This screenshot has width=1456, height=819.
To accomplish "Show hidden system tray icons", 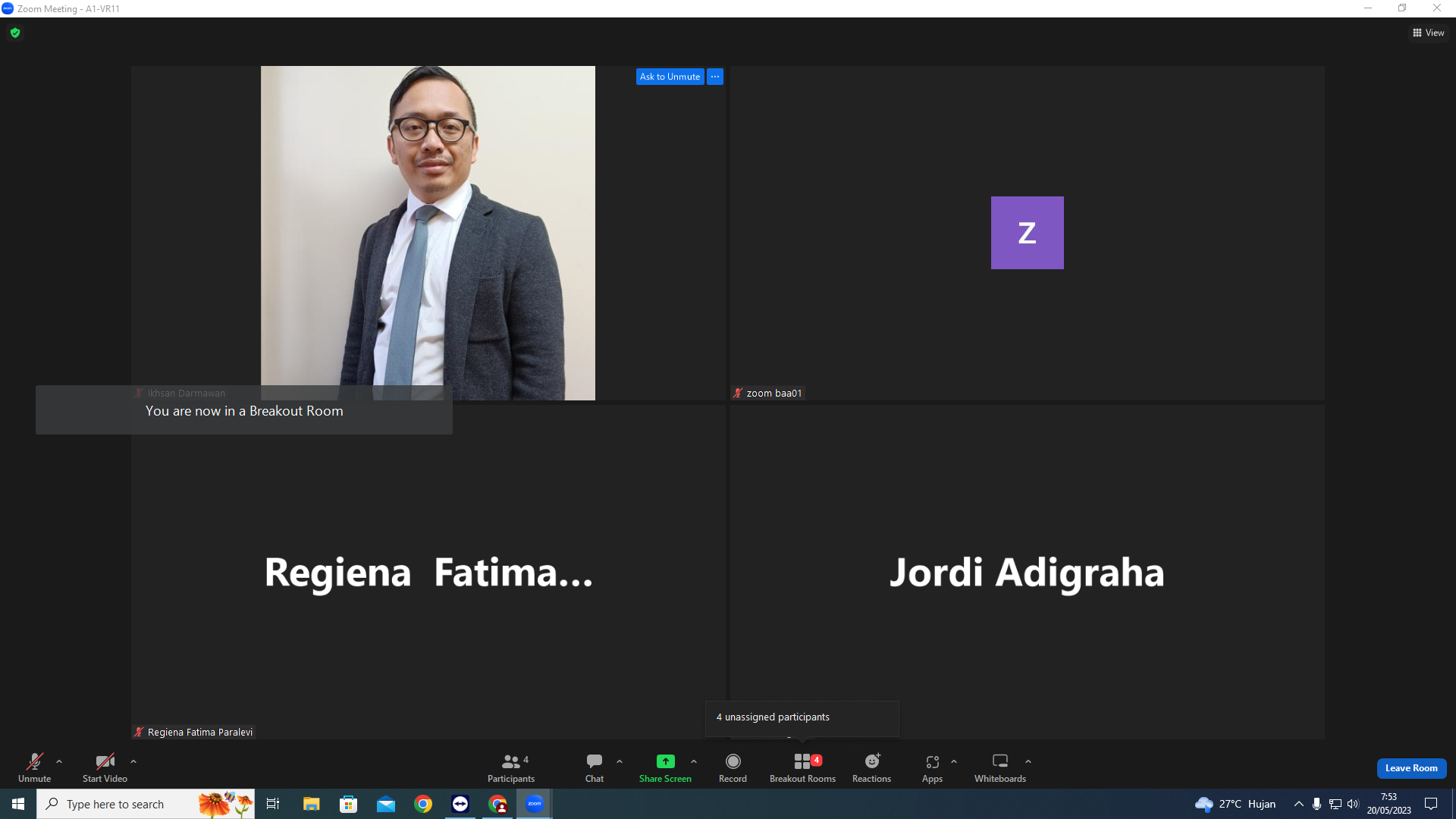I will click(1298, 804).
